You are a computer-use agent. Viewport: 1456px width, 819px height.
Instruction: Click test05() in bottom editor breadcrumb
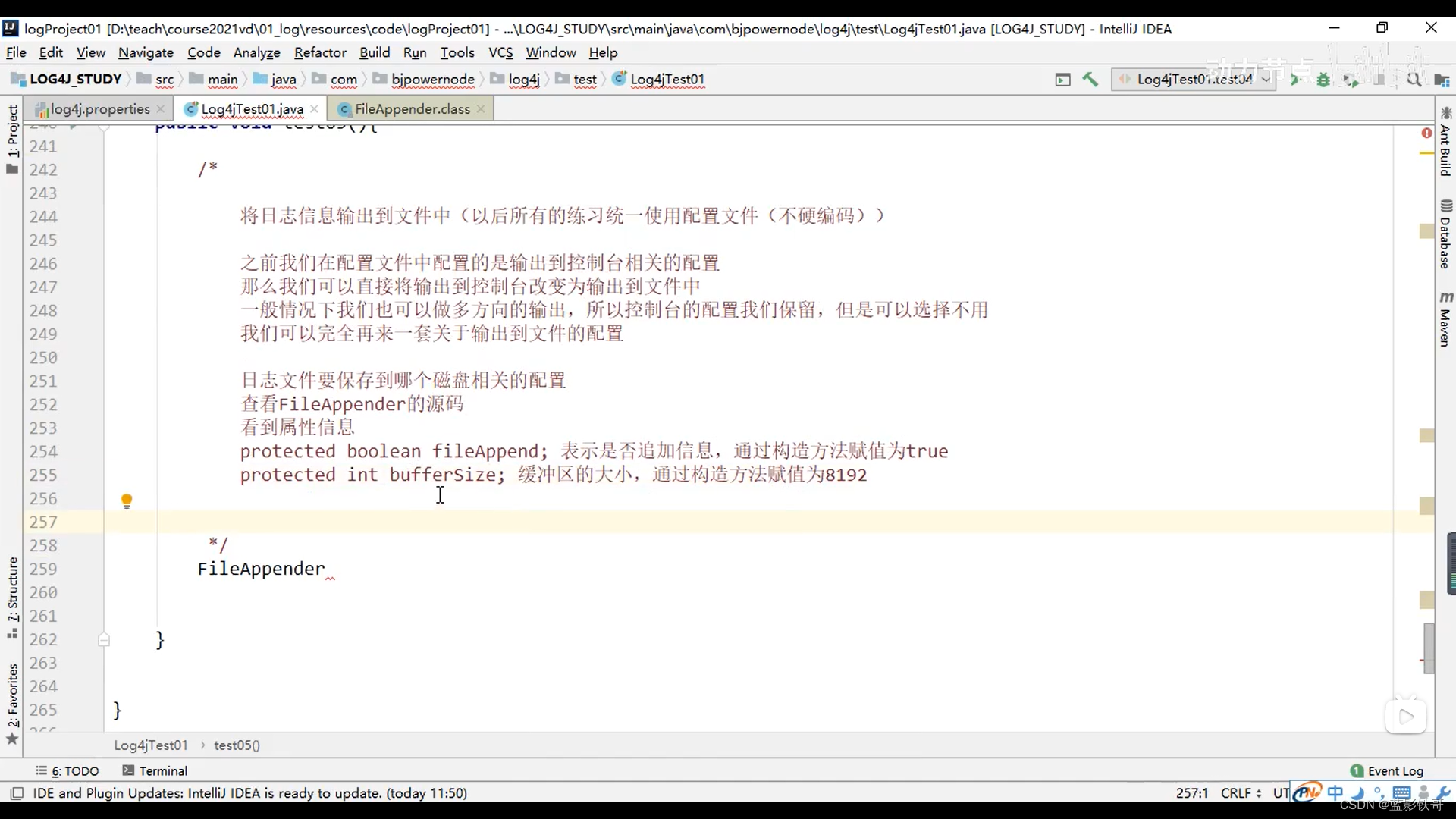pyautogui.click(x=237, y=745)
